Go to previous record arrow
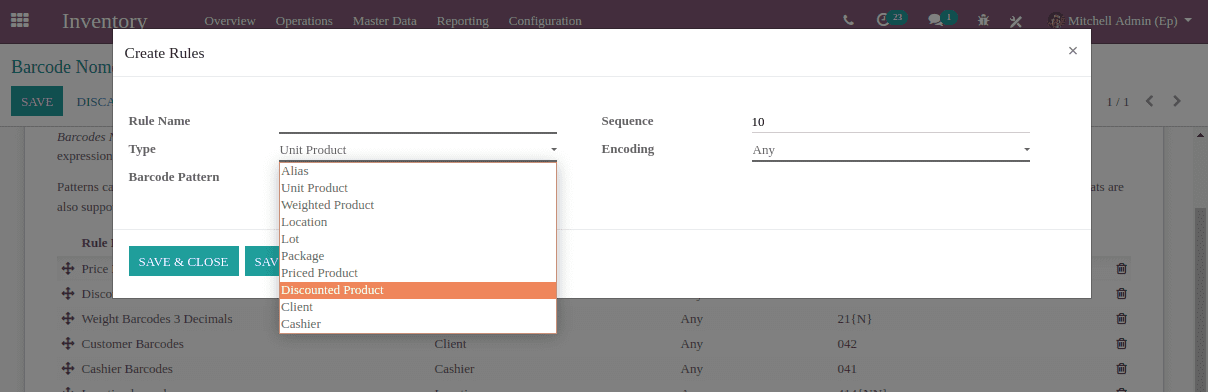The image size is (1208, 392). click(1150, 101)
